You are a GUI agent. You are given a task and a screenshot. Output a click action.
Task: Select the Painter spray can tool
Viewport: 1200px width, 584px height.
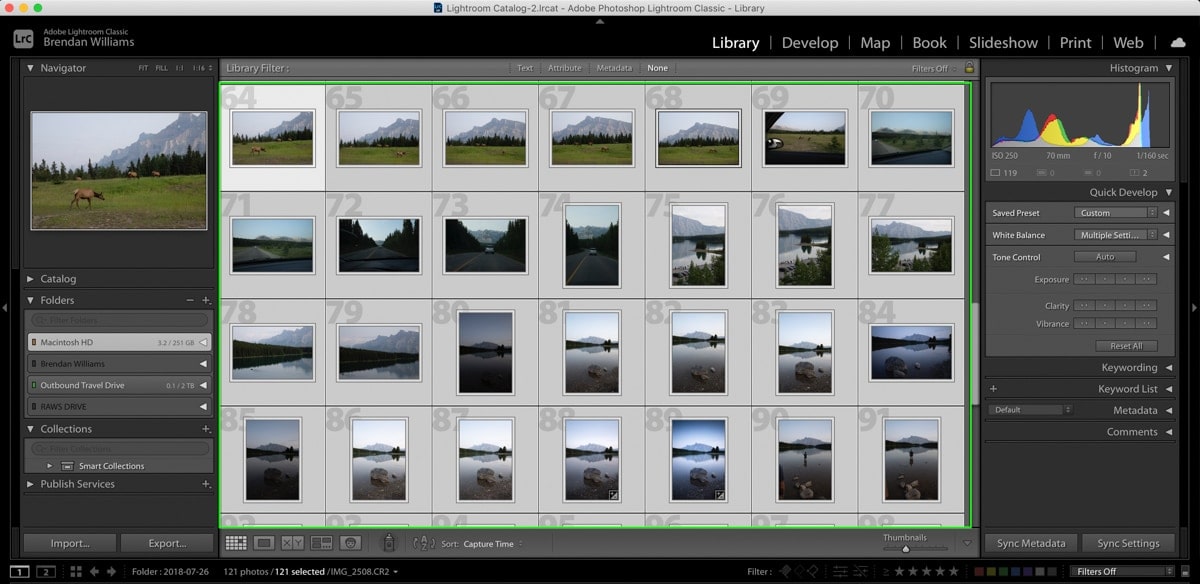pos(389,543)
